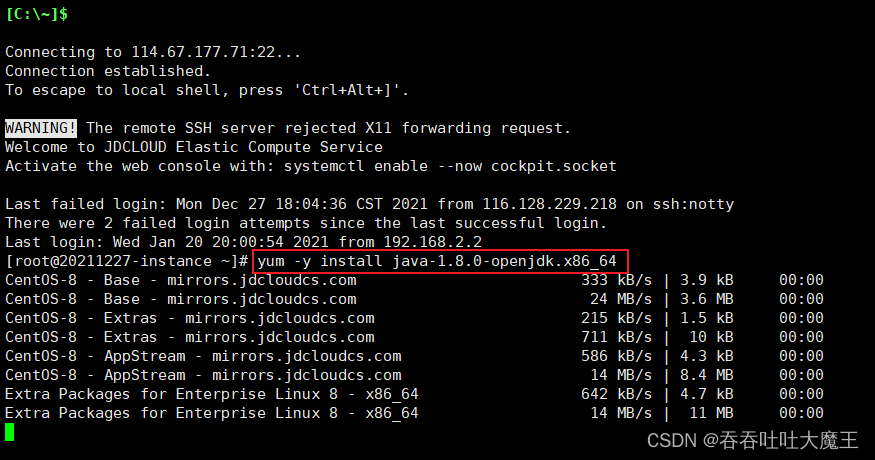The height and width of the screenshot is (460, 875).
Task: Click the IP address 114.67.177.71:22 text
Action: (203, 52)
